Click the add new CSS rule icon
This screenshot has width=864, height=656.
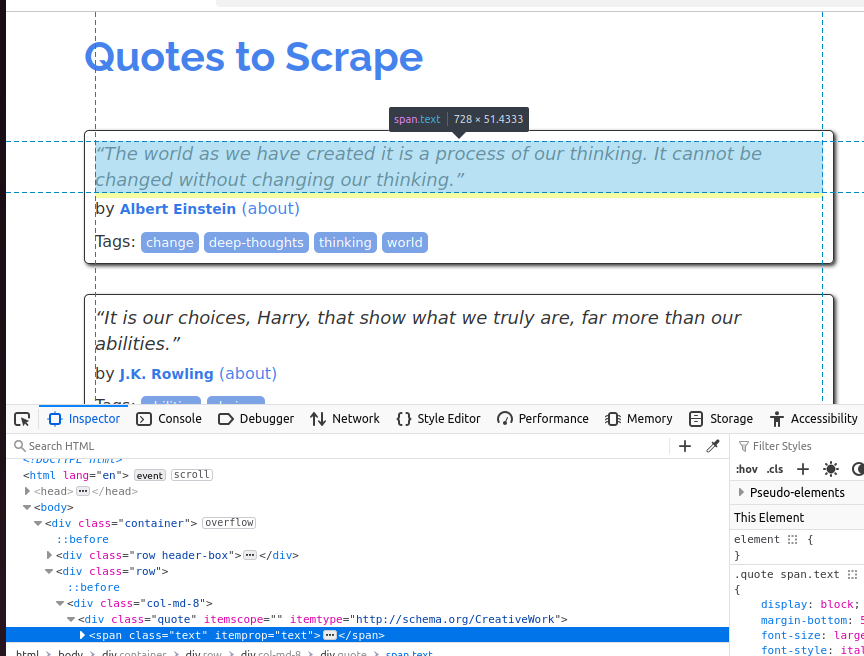pyautogui.click(x=803, y=468)
